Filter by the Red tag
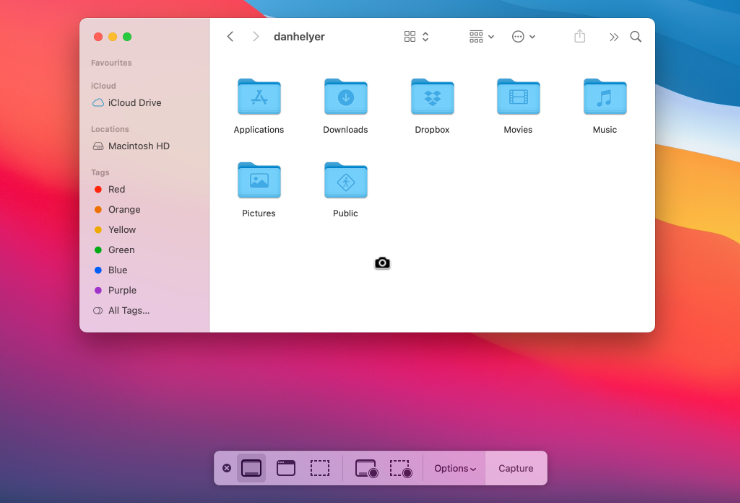Image resolution: width=740 pixels, height=503 pixels. pyautogui.click(x=109, y=189)
